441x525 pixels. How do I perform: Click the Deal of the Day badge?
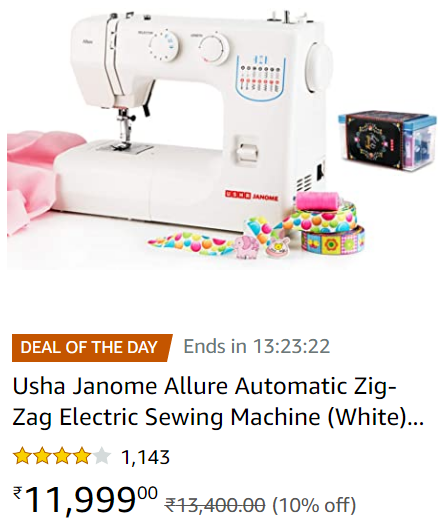[x=92, y=347]
